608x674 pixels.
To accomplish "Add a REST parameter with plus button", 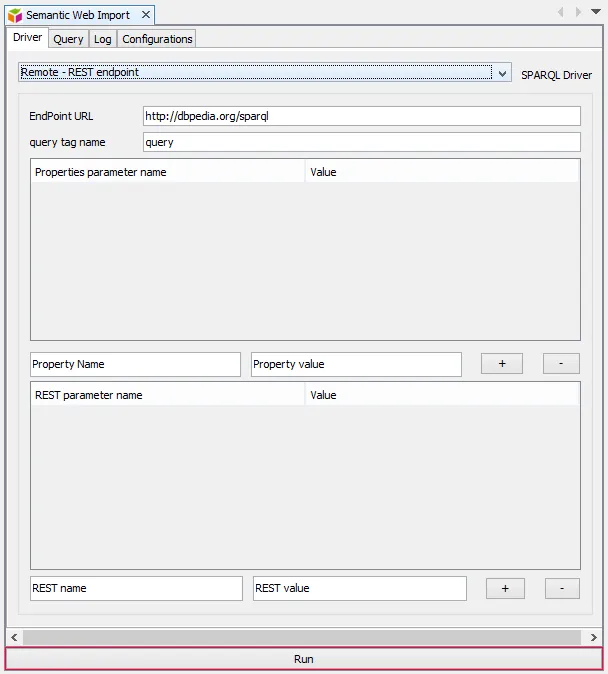I will tap(505, 589).
